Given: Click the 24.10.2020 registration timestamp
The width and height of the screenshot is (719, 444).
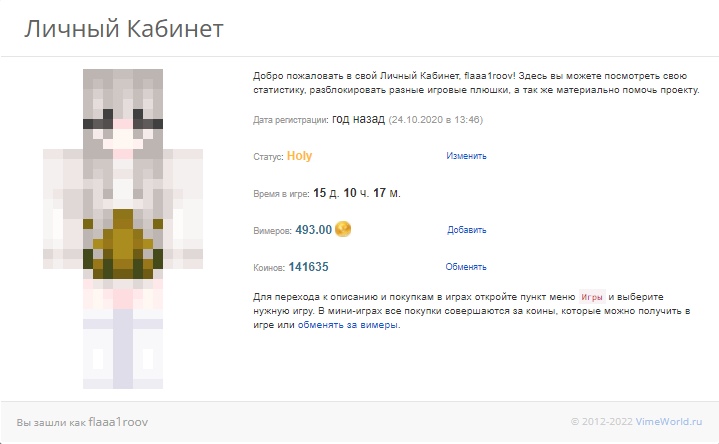Looking at the screenshot, I should (436, 120).
